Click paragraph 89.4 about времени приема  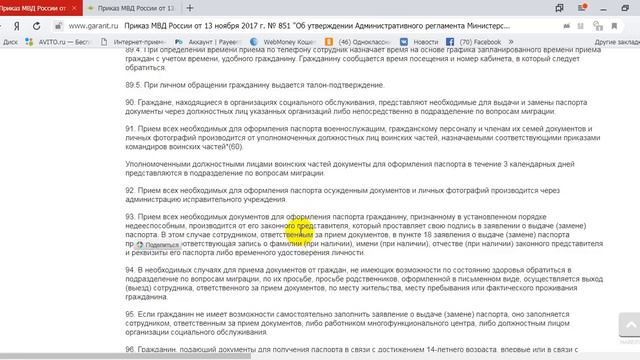point(363,59)
